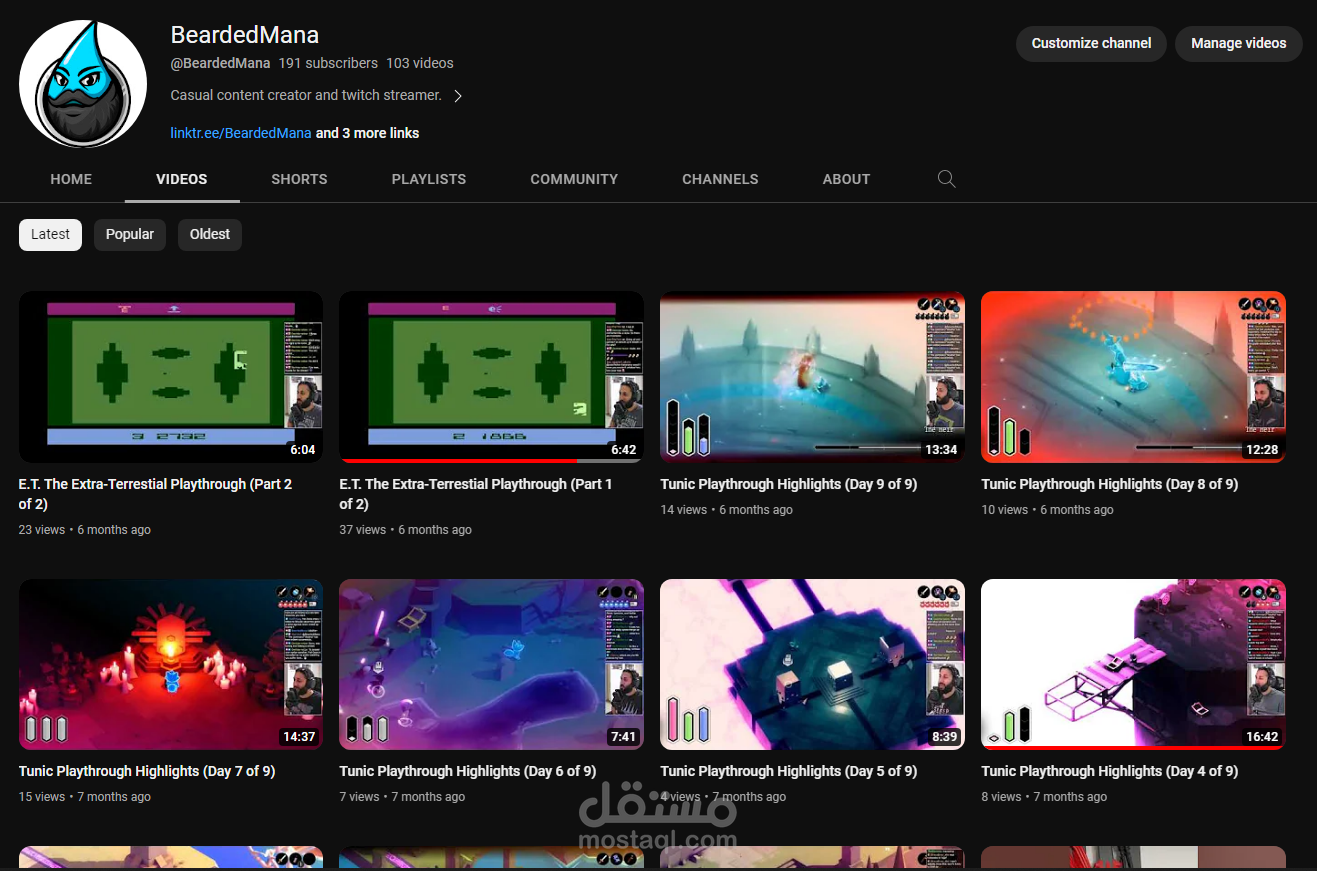
Task: Select the Oldest sort chip
Action: click(210, 235)
